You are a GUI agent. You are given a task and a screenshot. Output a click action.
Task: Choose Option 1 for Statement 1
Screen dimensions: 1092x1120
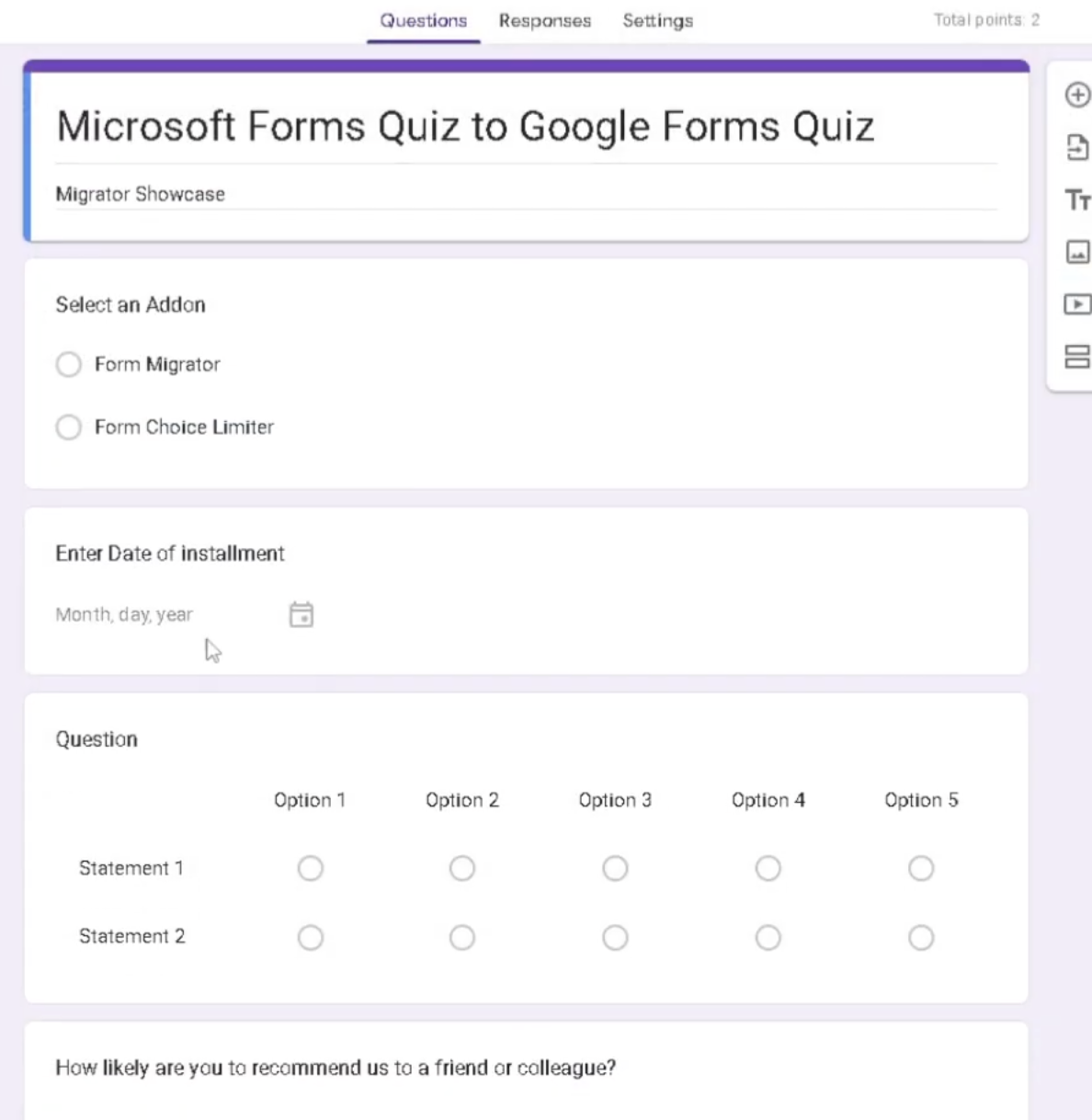pyautogui.click(x=311, y=868)
